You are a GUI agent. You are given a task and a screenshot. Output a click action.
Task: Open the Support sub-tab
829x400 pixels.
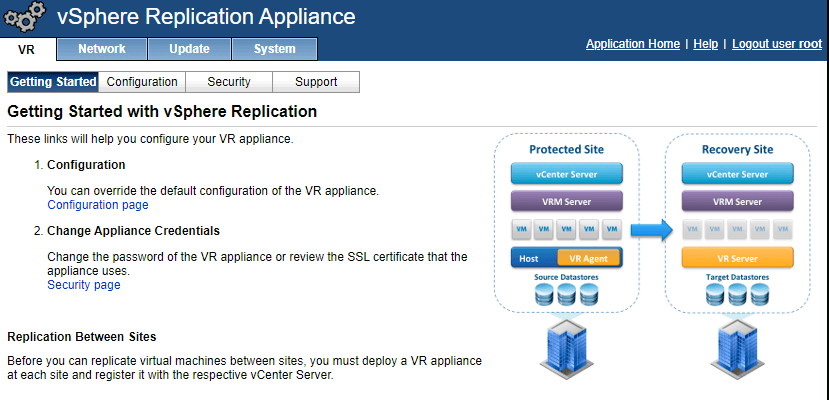[316, 82]
